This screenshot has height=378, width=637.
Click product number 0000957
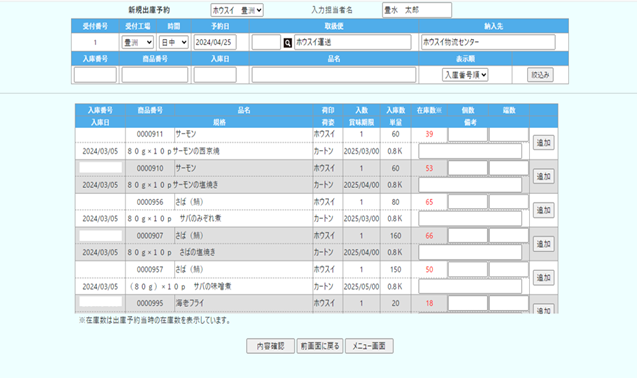coord(150,269)
